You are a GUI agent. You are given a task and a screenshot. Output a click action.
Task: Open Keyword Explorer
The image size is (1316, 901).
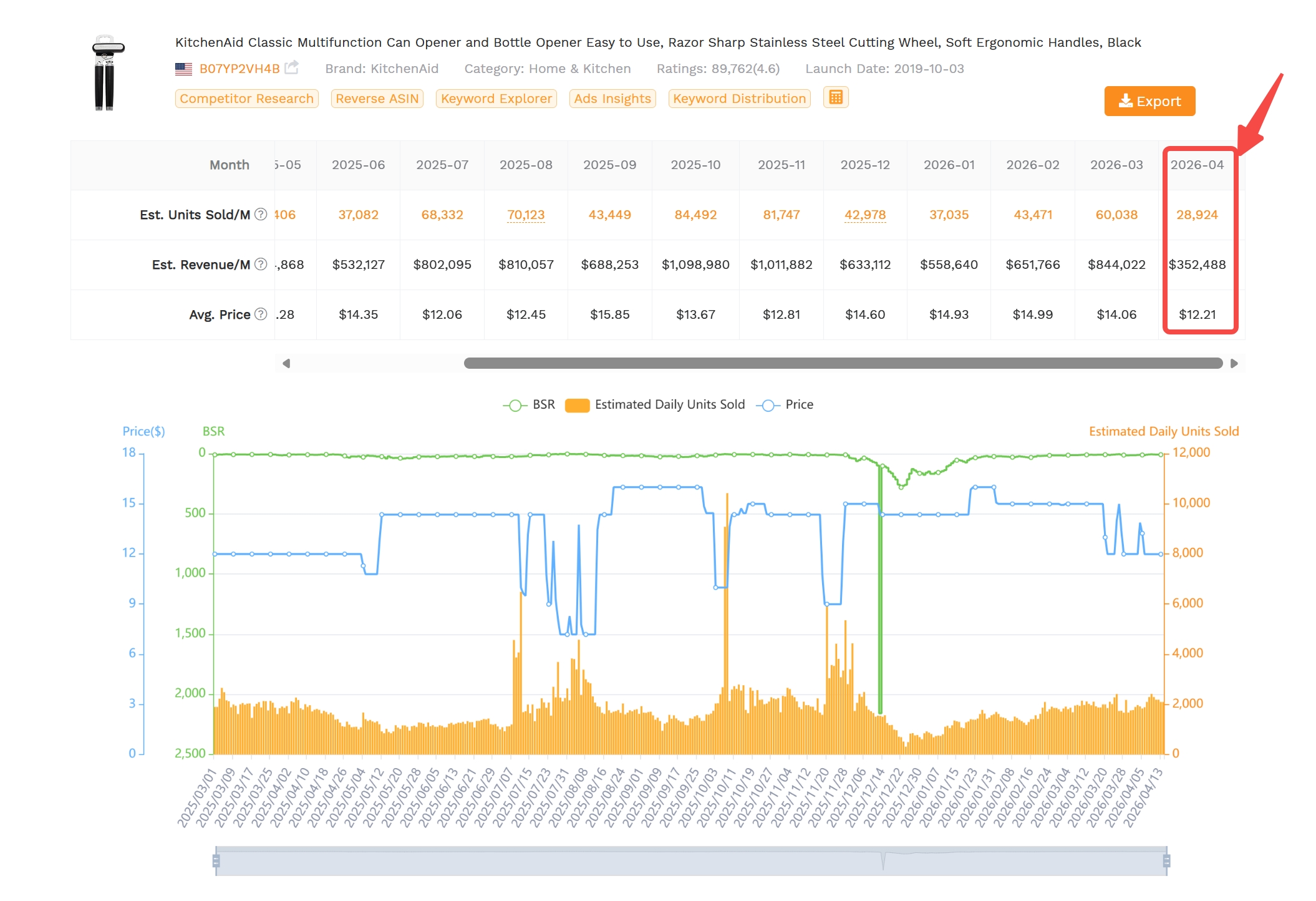click(x=495, y=98)
